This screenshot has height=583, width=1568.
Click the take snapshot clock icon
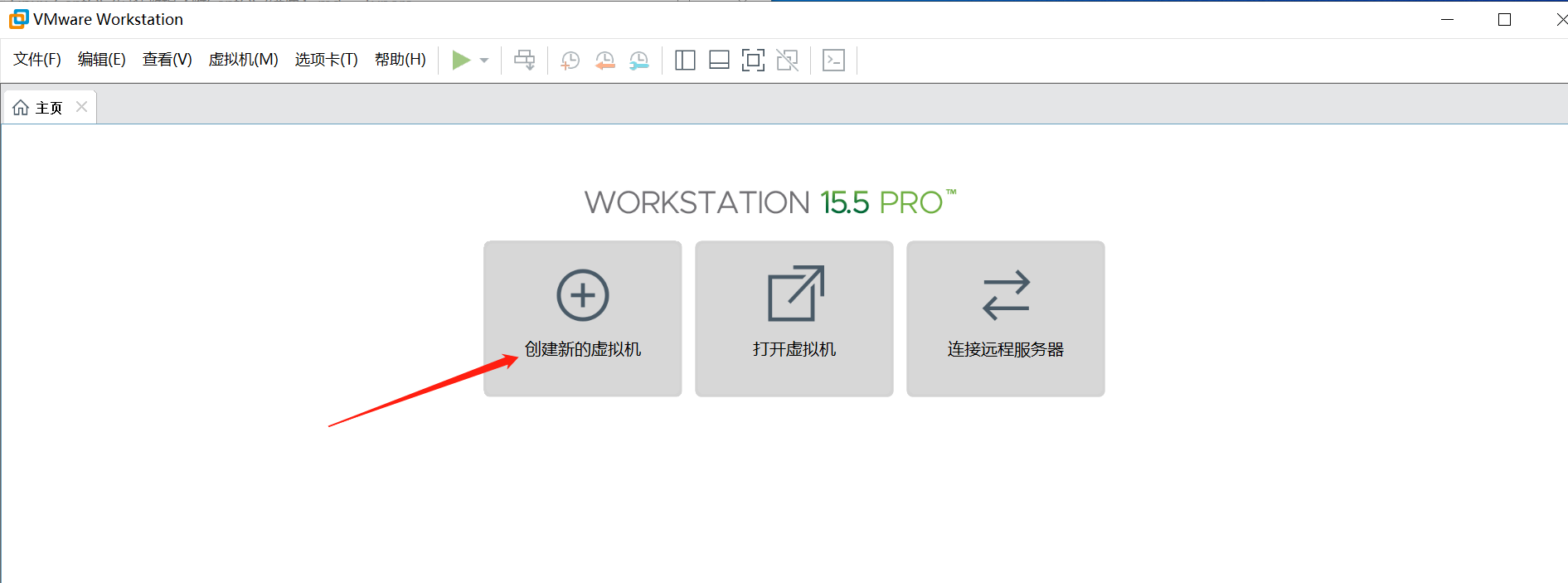(570, 61)
